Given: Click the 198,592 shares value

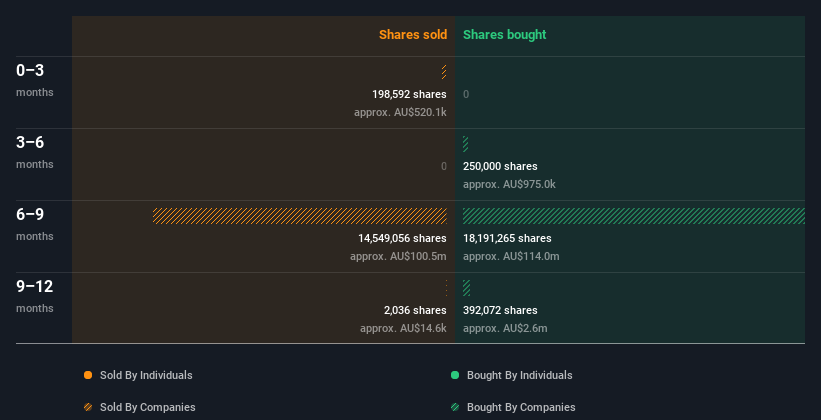Looking at the screenshot, I should 409,94.
